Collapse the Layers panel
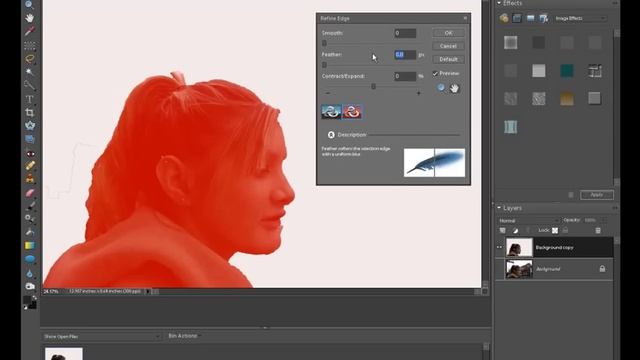Screen dimensions: 640x360 [499, 208]
